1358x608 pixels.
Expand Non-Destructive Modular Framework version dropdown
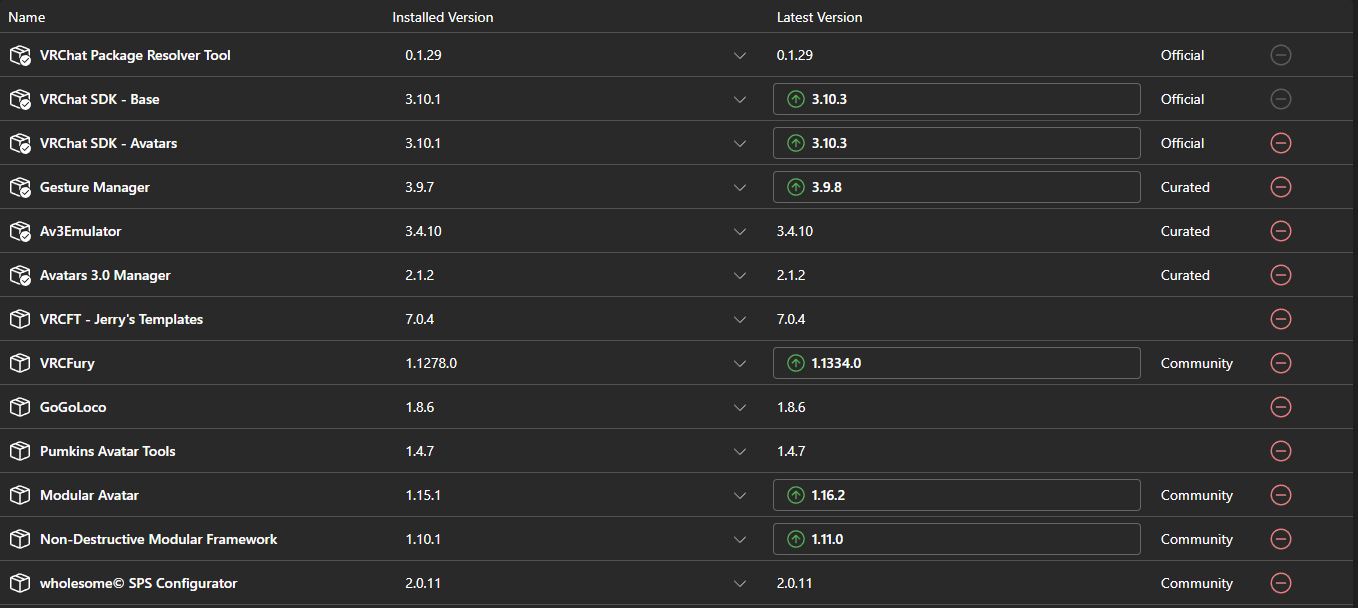point(740,540)
